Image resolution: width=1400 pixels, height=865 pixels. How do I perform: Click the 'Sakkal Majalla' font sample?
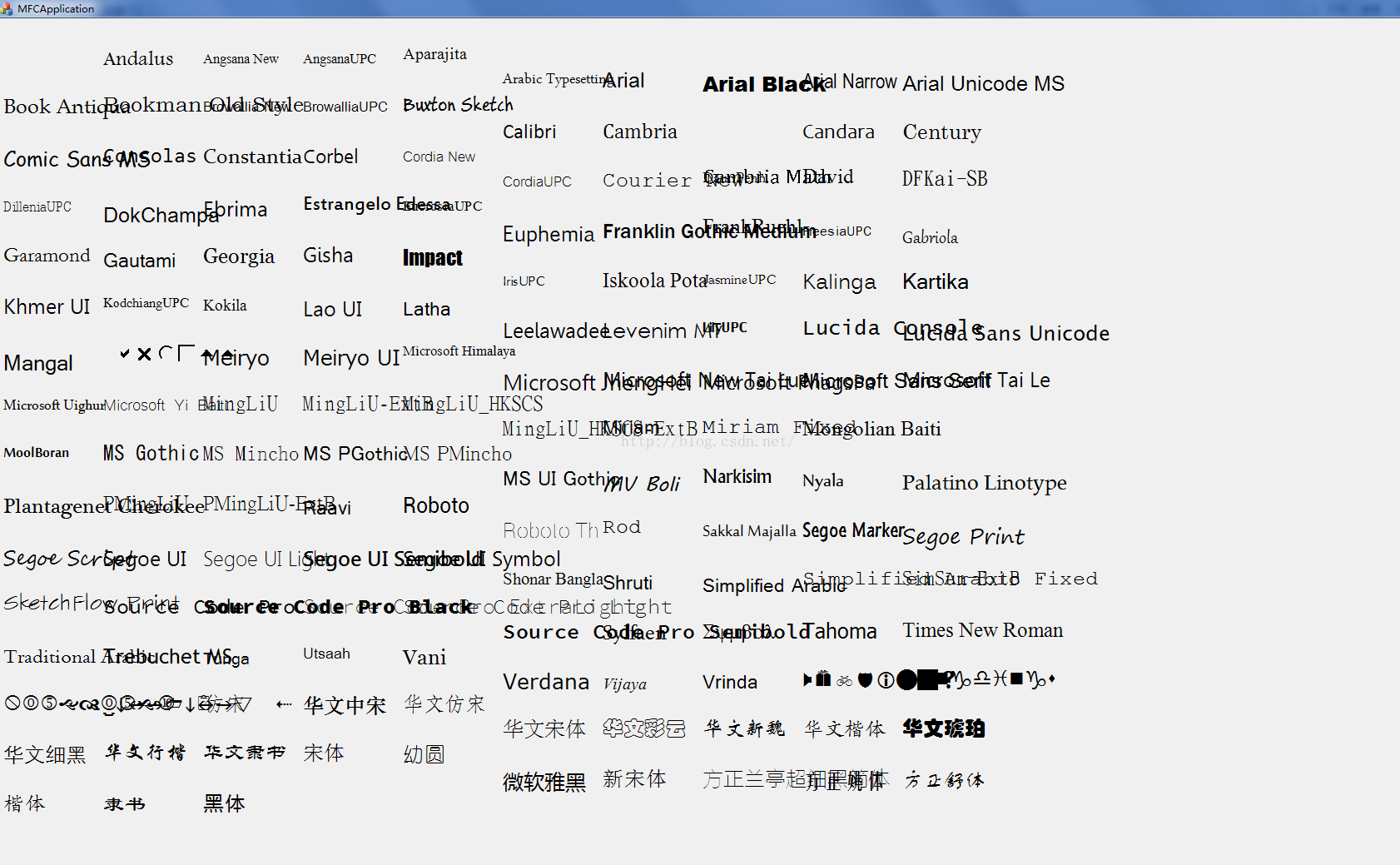(749, 531)
